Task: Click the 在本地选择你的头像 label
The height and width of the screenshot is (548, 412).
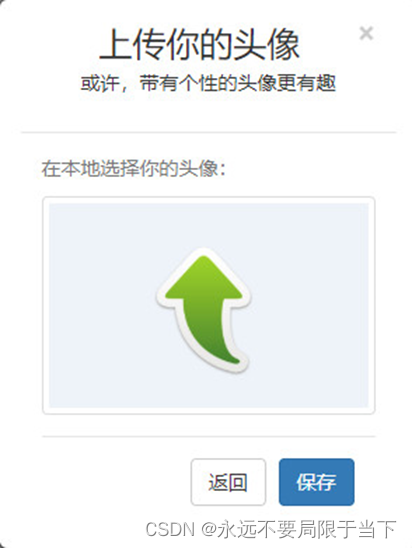Action: click(134, 169)
